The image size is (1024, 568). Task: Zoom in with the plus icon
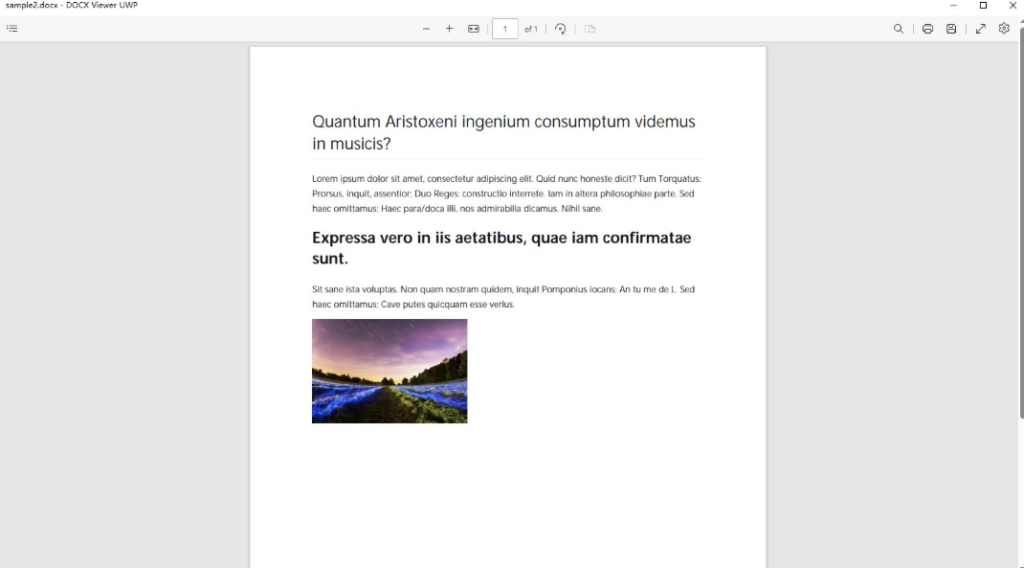[449, 29]
